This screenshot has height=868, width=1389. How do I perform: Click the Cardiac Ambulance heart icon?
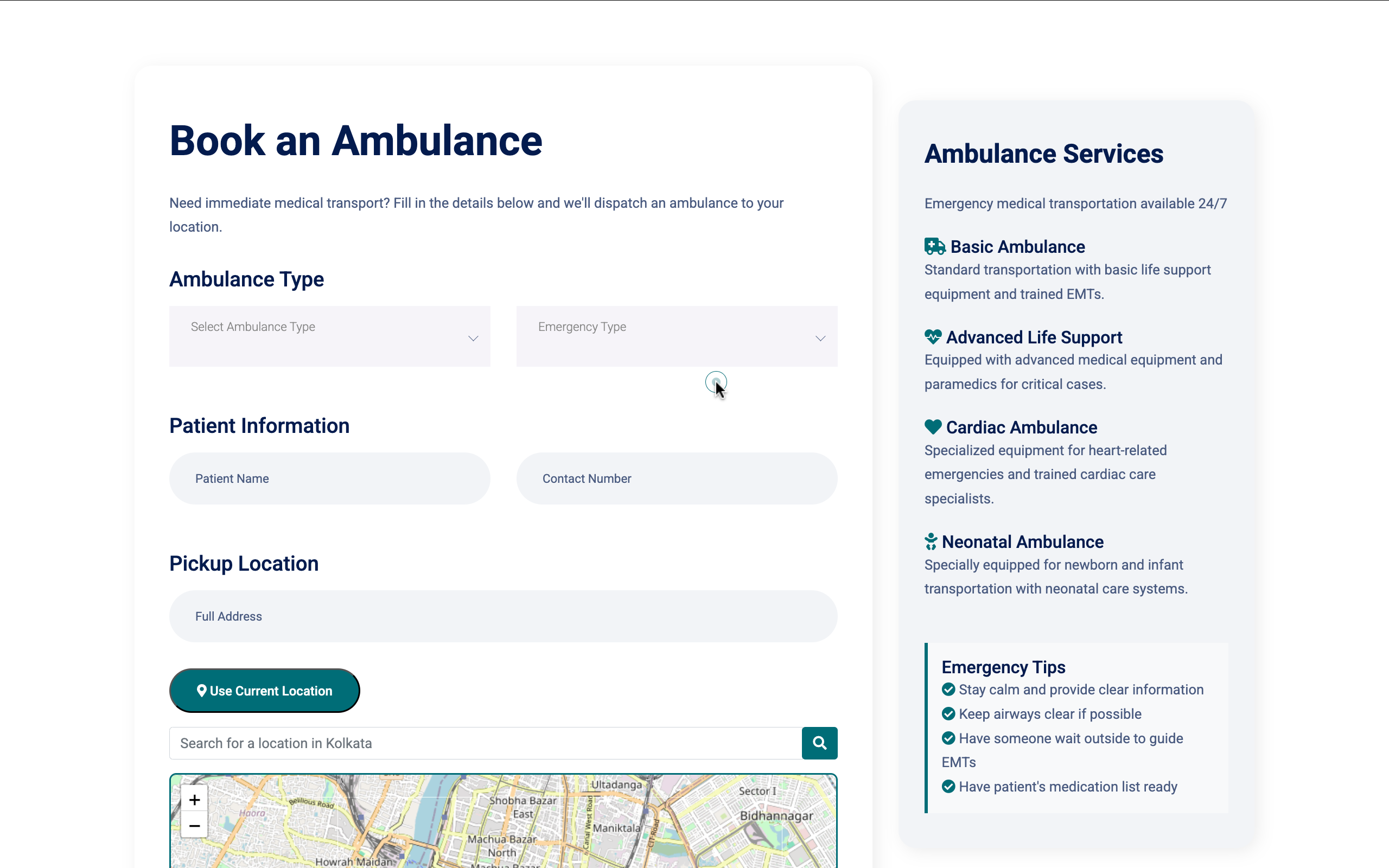coord(932,427)
